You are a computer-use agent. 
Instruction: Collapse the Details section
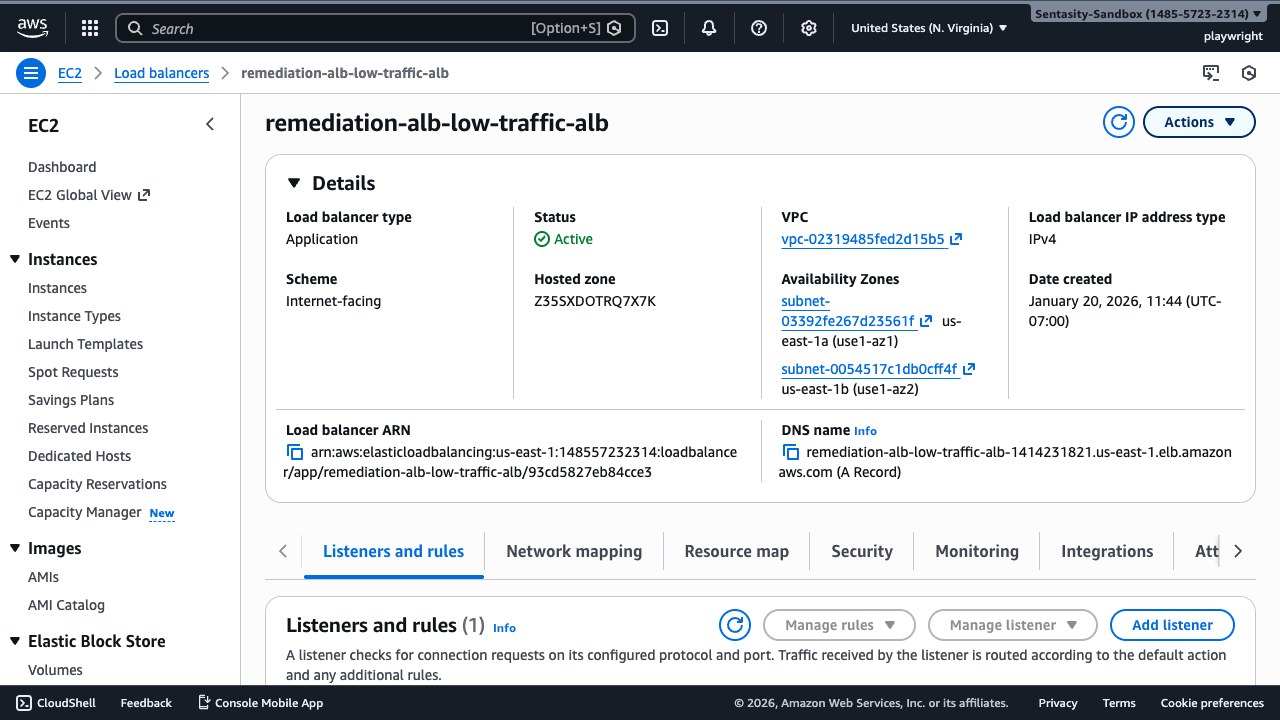pos(294,183)
